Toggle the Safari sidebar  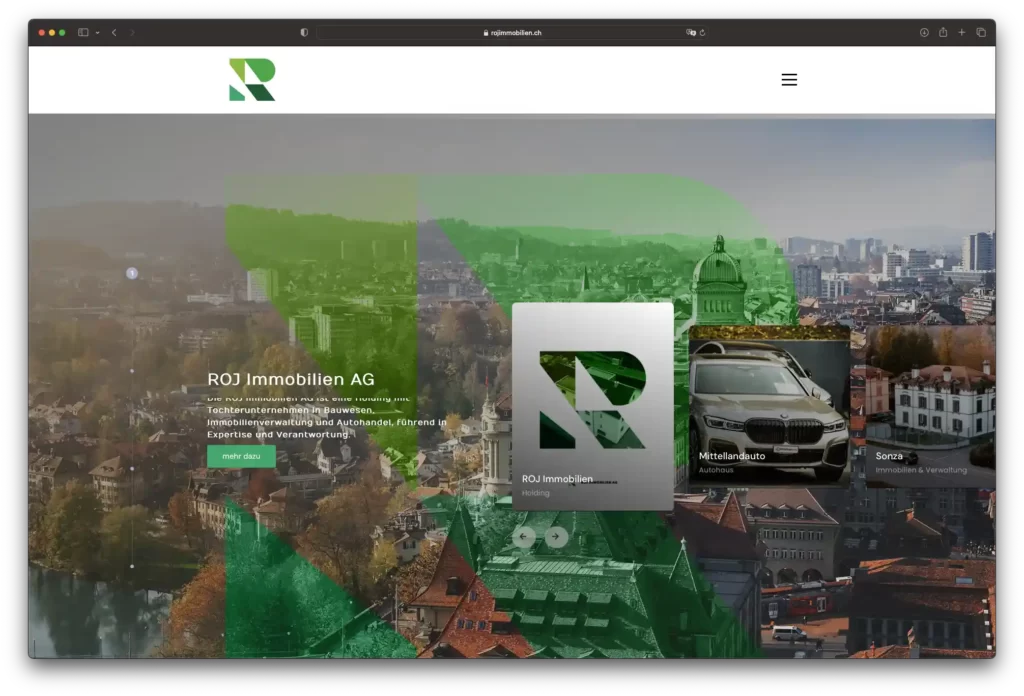[83, 32]
